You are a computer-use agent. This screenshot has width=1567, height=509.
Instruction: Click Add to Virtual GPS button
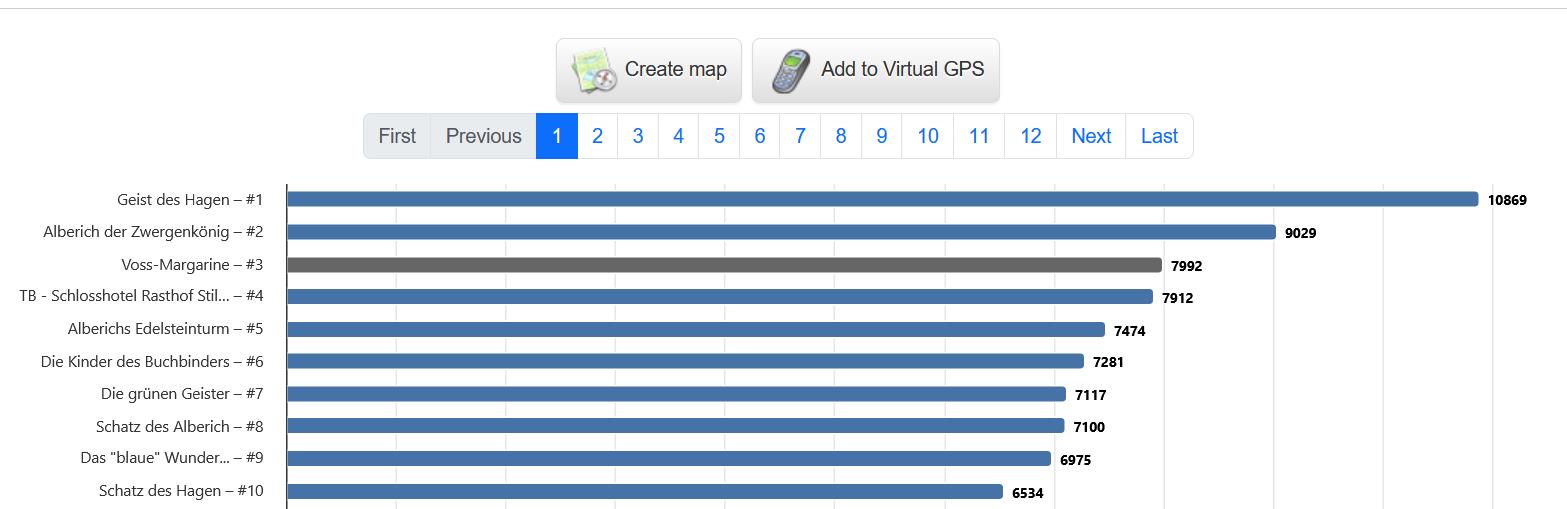876,70
